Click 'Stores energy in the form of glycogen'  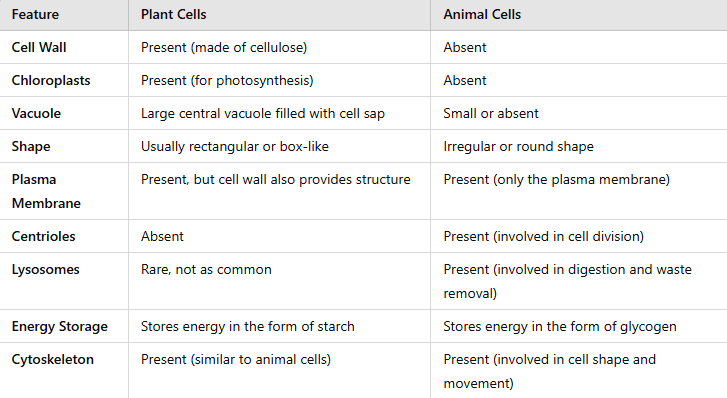(560, 327)
